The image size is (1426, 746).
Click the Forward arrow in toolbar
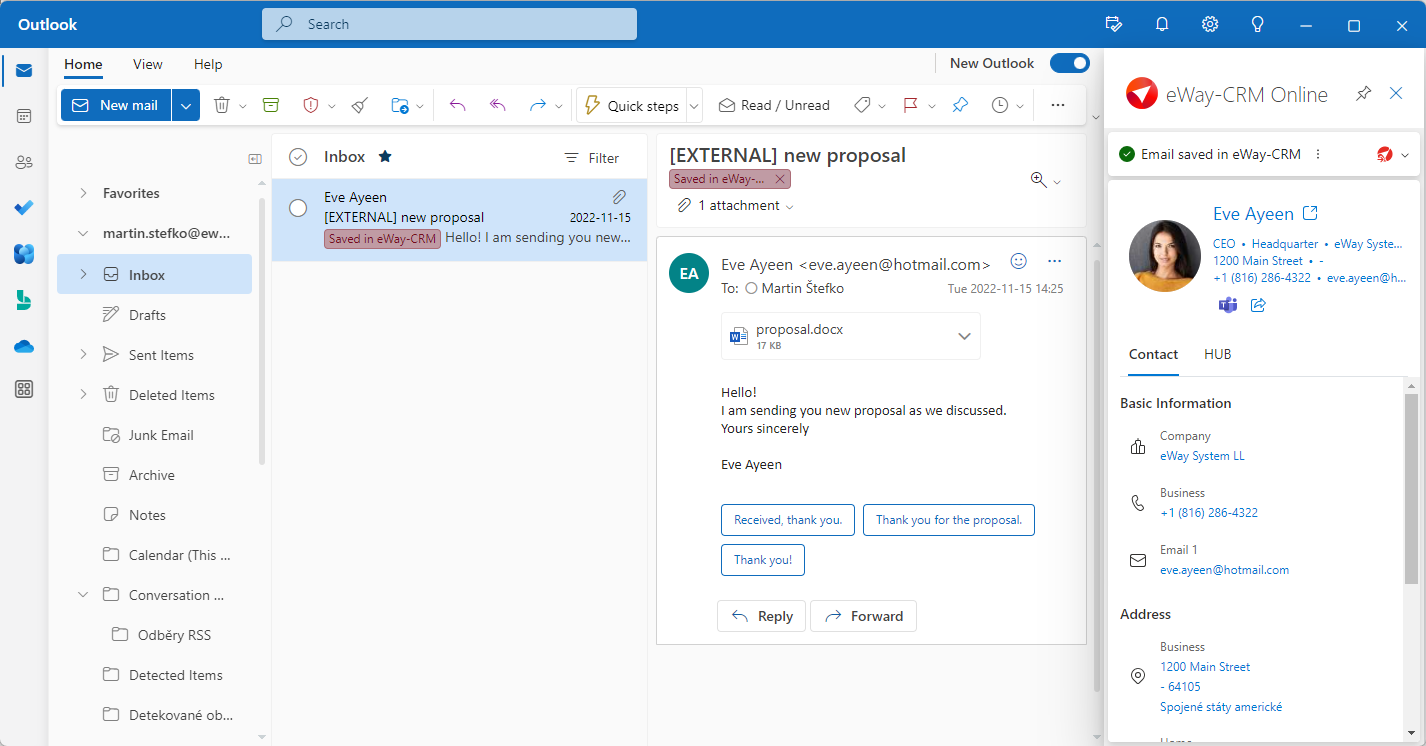click(x=538, y=105)
